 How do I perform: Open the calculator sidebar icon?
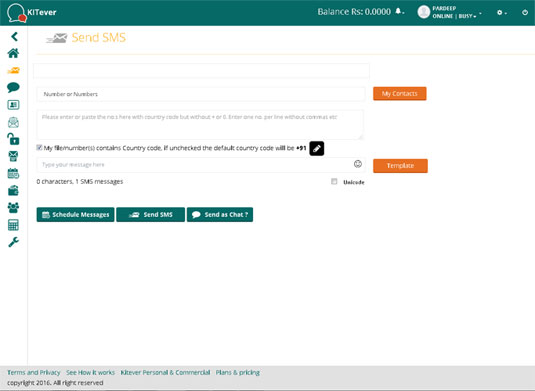pyautogui.click(x=13, y=225)
